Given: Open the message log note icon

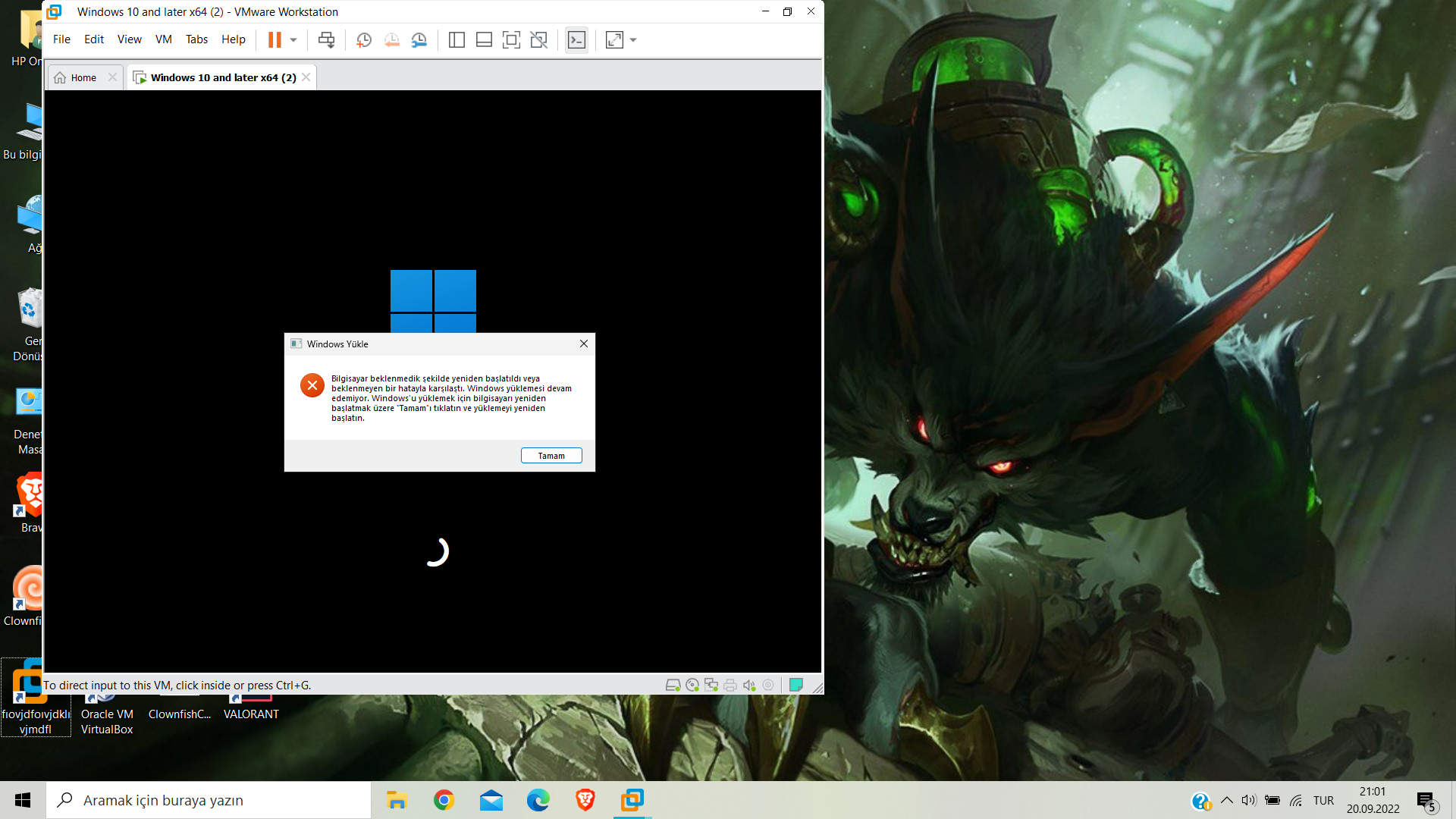Looking at the screenshot, I should [795, 685].
